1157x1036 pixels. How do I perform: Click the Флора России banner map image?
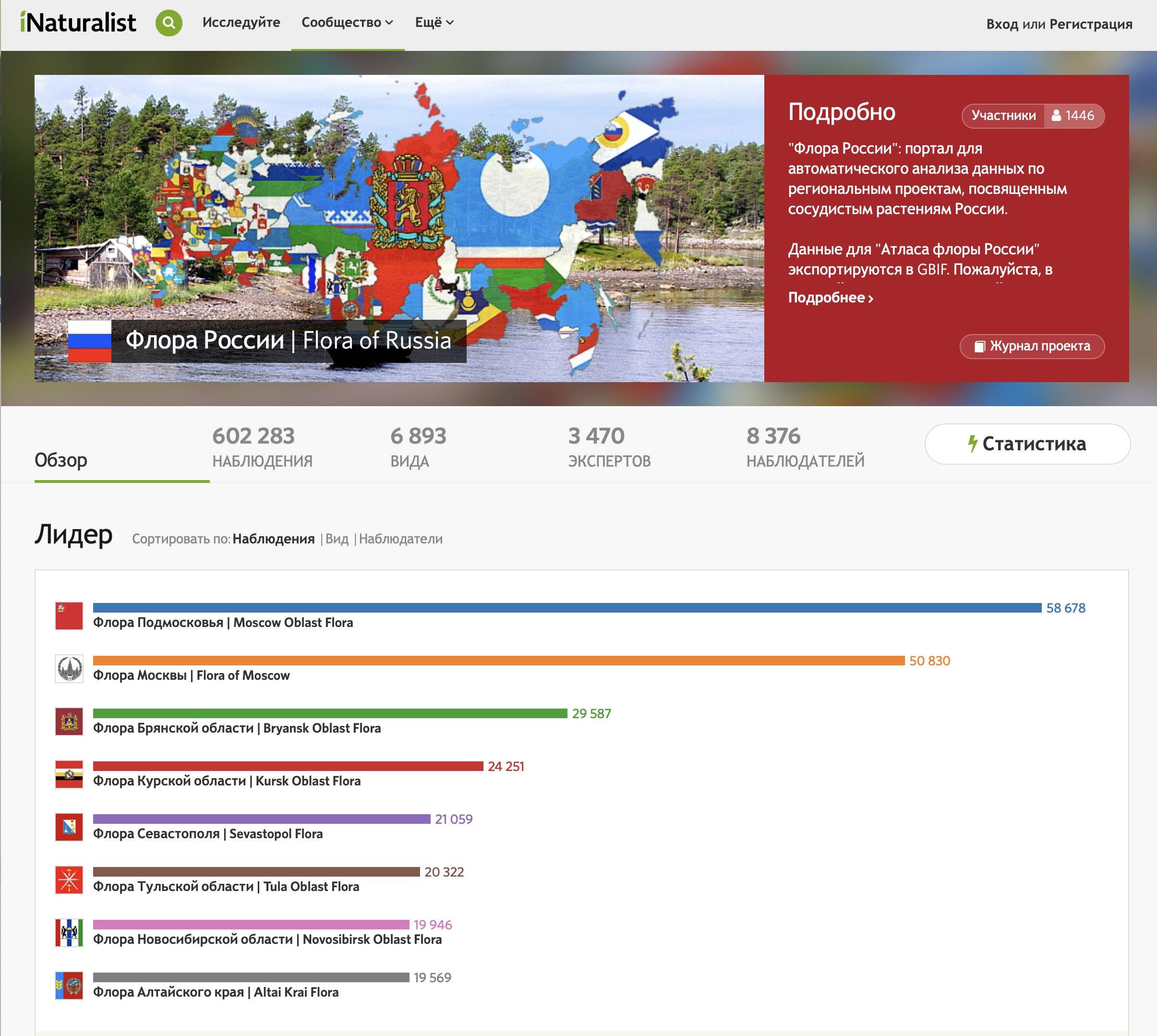(399, 228)
